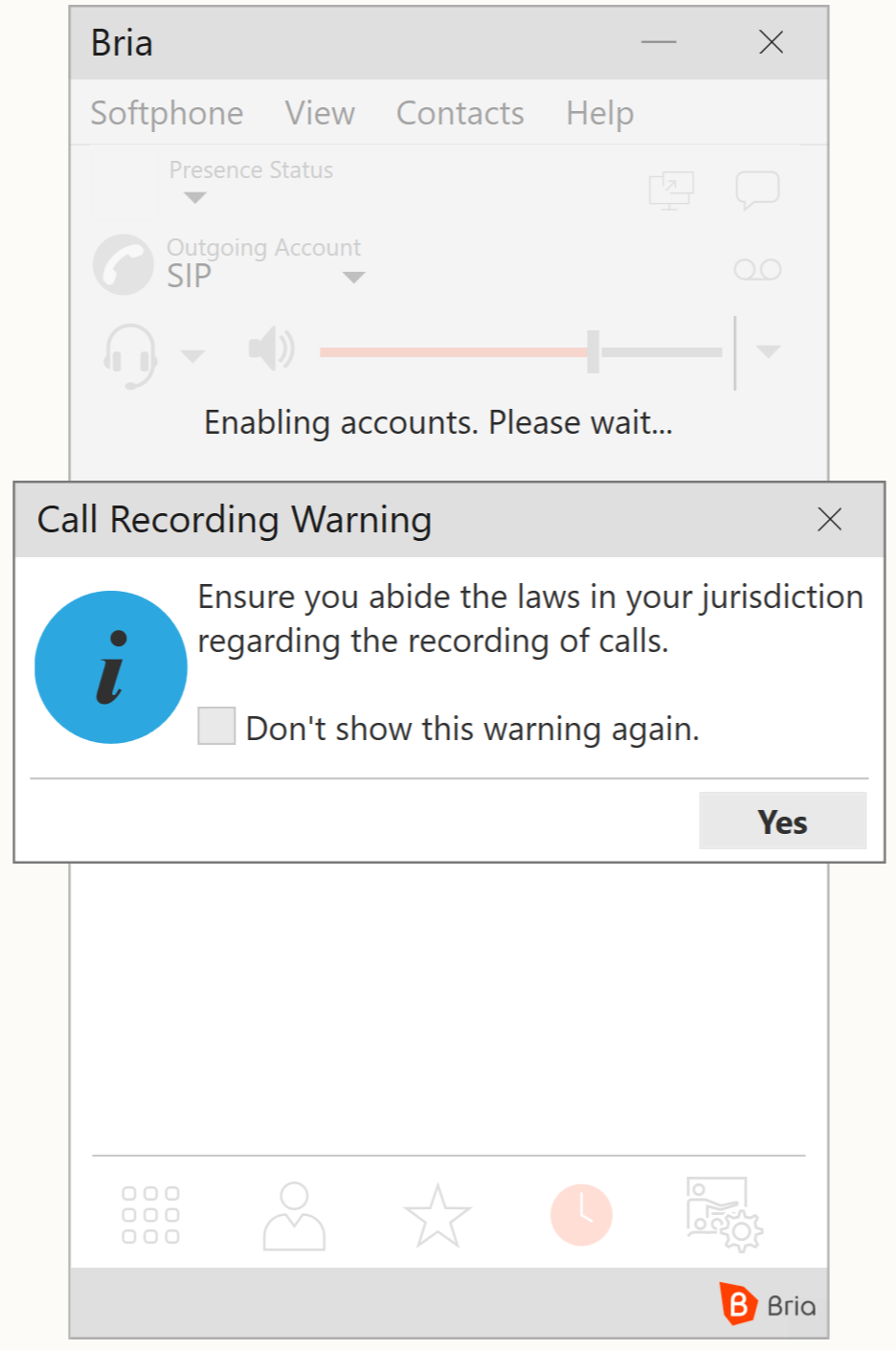Open the directory settings gear tab
Screen dimensions: 896x1350
[x=724, y=1215]
